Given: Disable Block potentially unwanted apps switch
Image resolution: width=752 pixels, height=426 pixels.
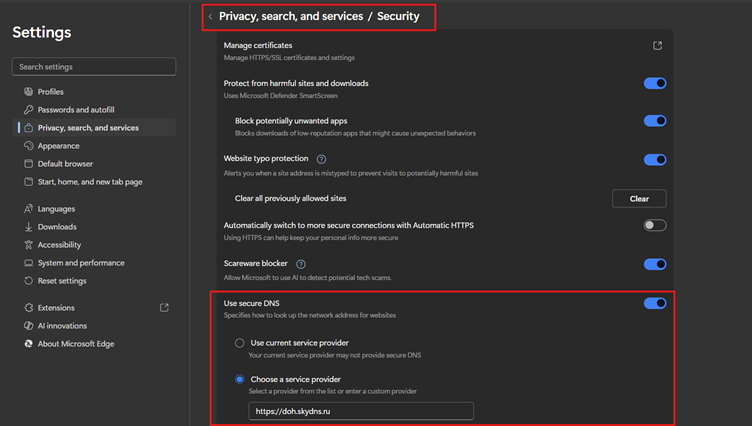Looking at the screenshot, I should click(654, 121).
